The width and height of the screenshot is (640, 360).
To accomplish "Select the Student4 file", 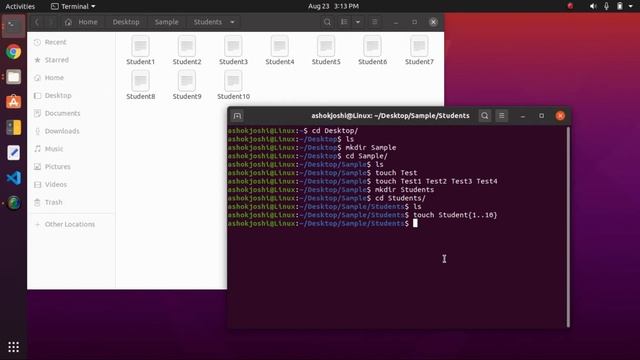I will click(x=280, y=51).
